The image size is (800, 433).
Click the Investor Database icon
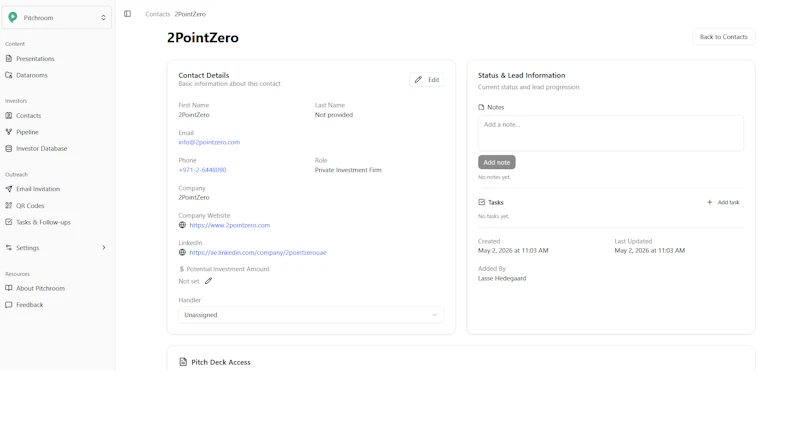point(9,148)
